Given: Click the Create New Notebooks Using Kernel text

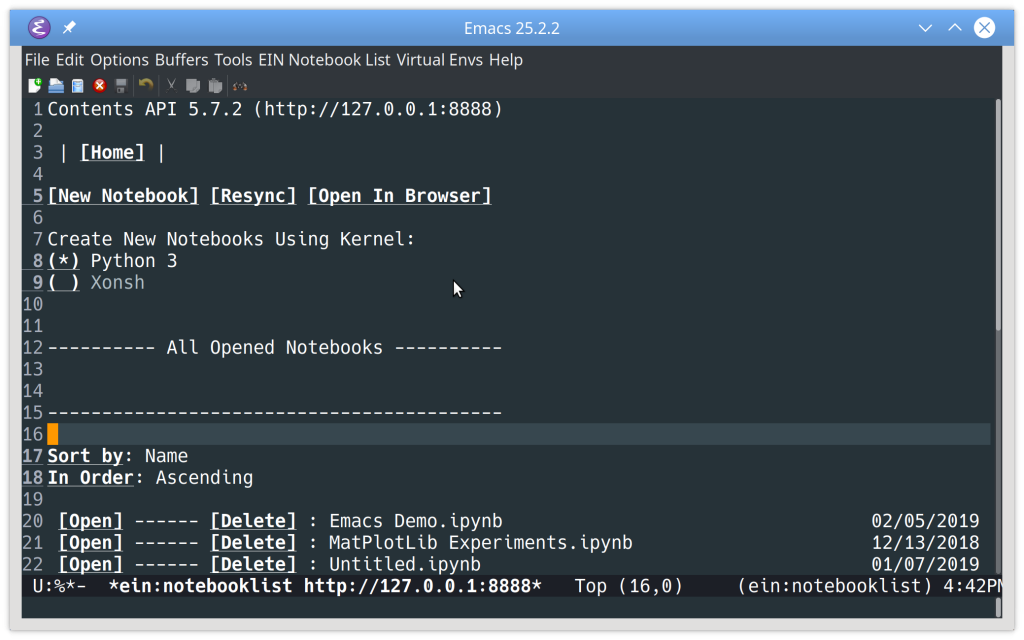Looking at the screenshot, I should (231, 239).
